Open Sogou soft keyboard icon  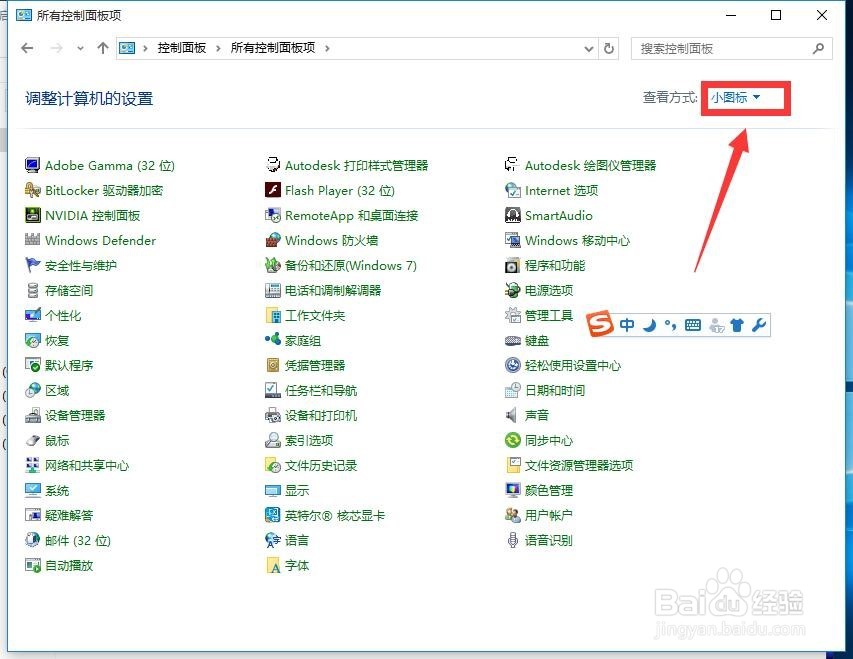693,325
